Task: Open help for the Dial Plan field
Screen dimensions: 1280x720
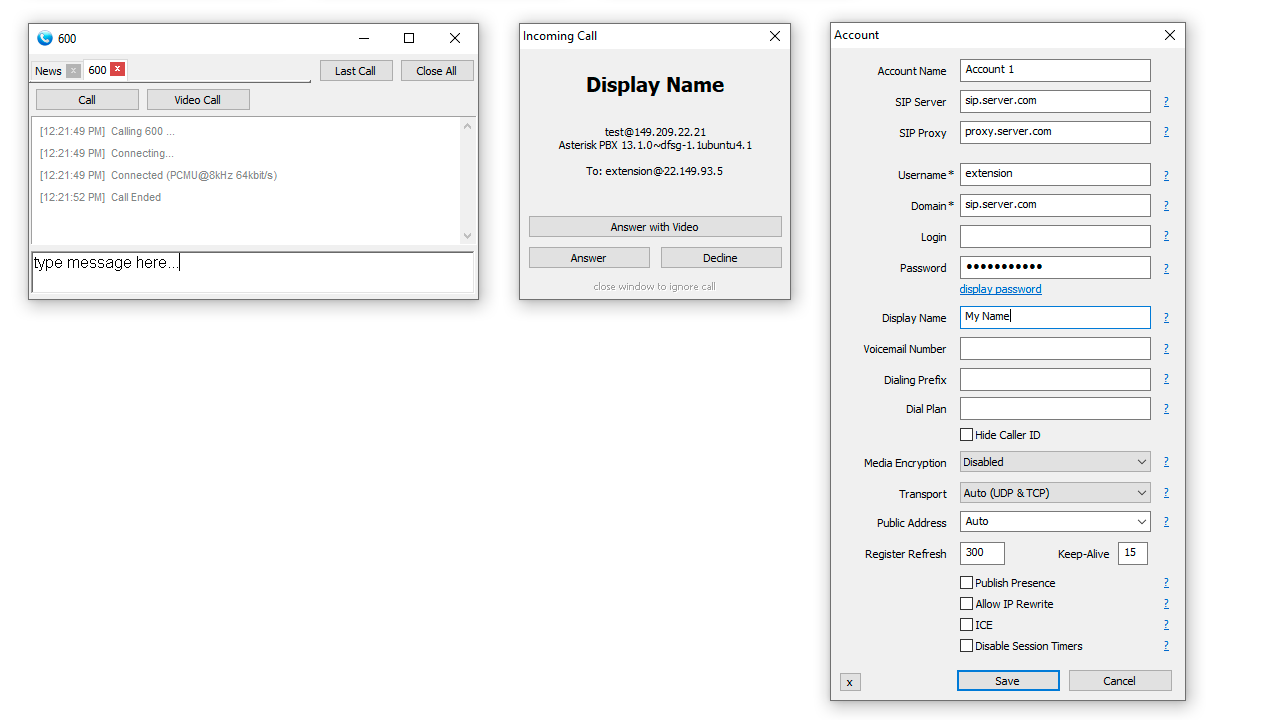Action: 1166,409
